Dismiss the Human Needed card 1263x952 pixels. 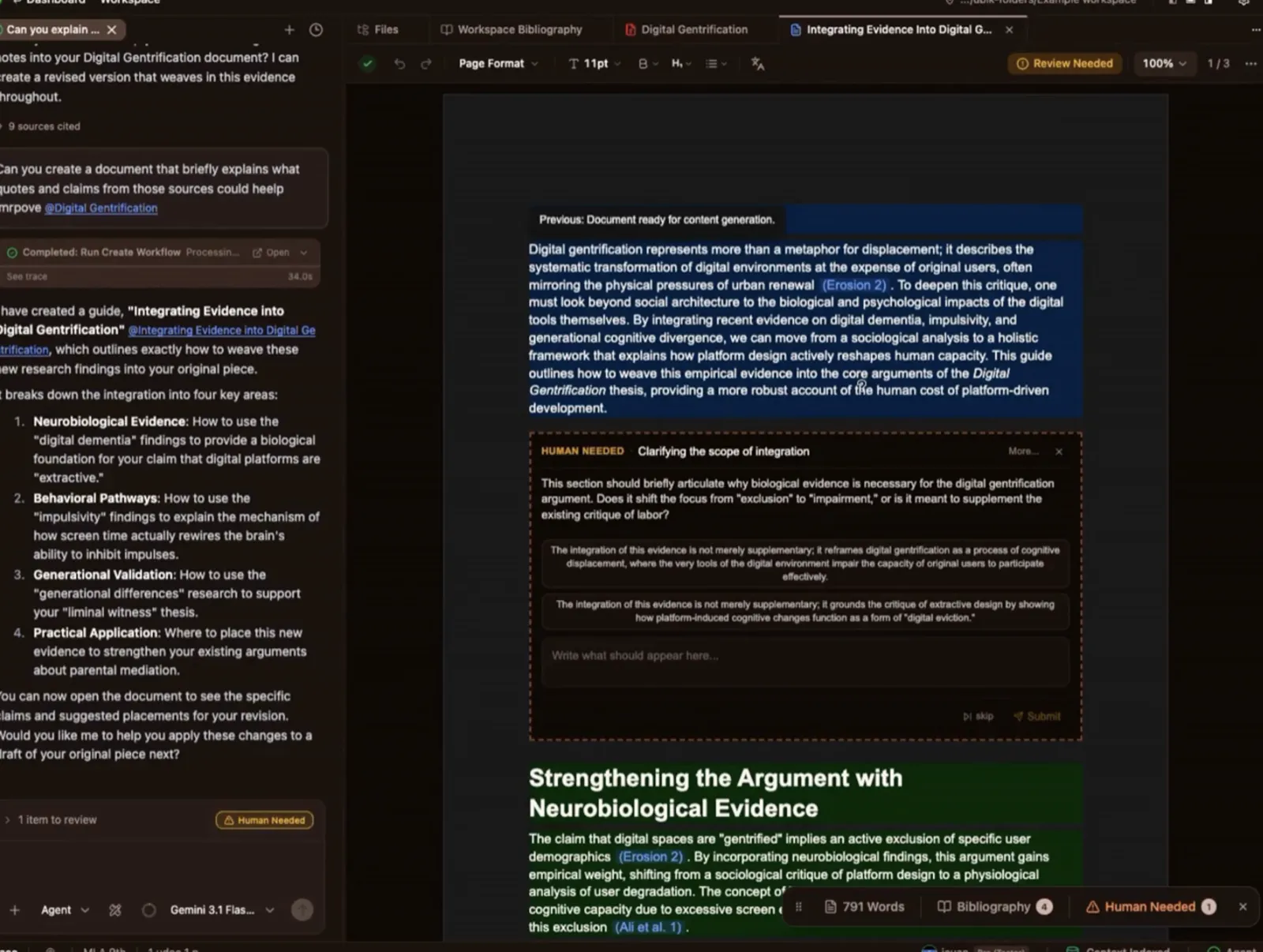pos(1059,452)
